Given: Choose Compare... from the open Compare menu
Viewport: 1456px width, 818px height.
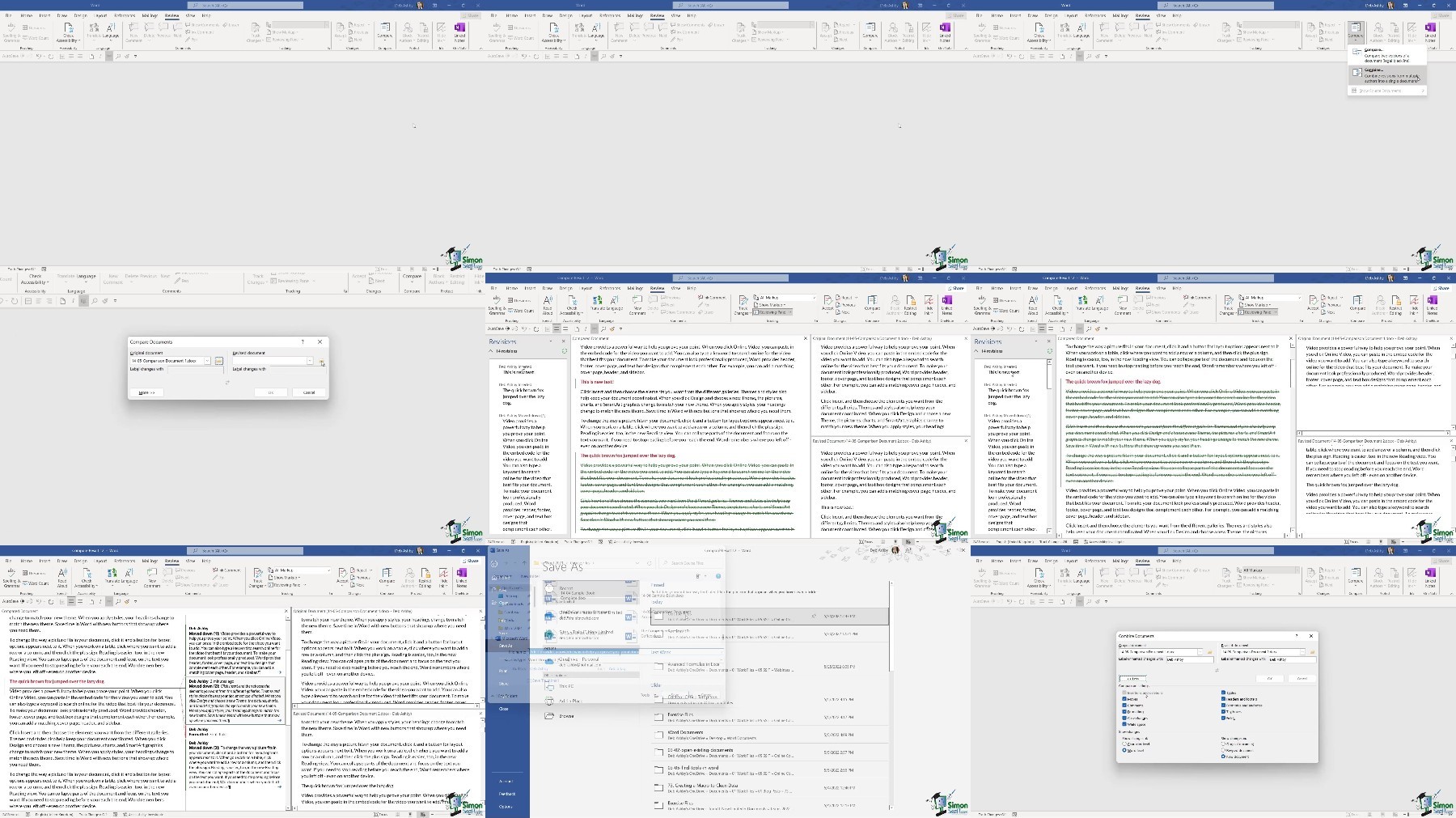Looking at the screenshot, I should pyautogui.click(x=1387, y=55).
